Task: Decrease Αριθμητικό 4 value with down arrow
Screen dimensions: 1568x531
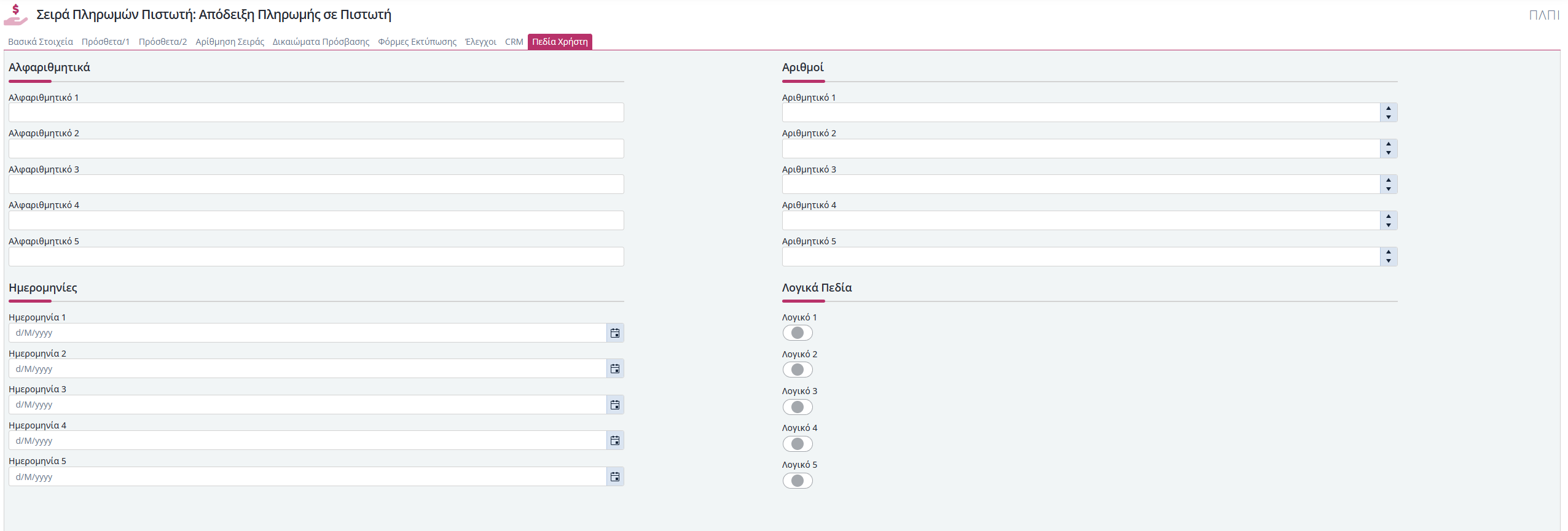Action: click(x=1389, y=225)
